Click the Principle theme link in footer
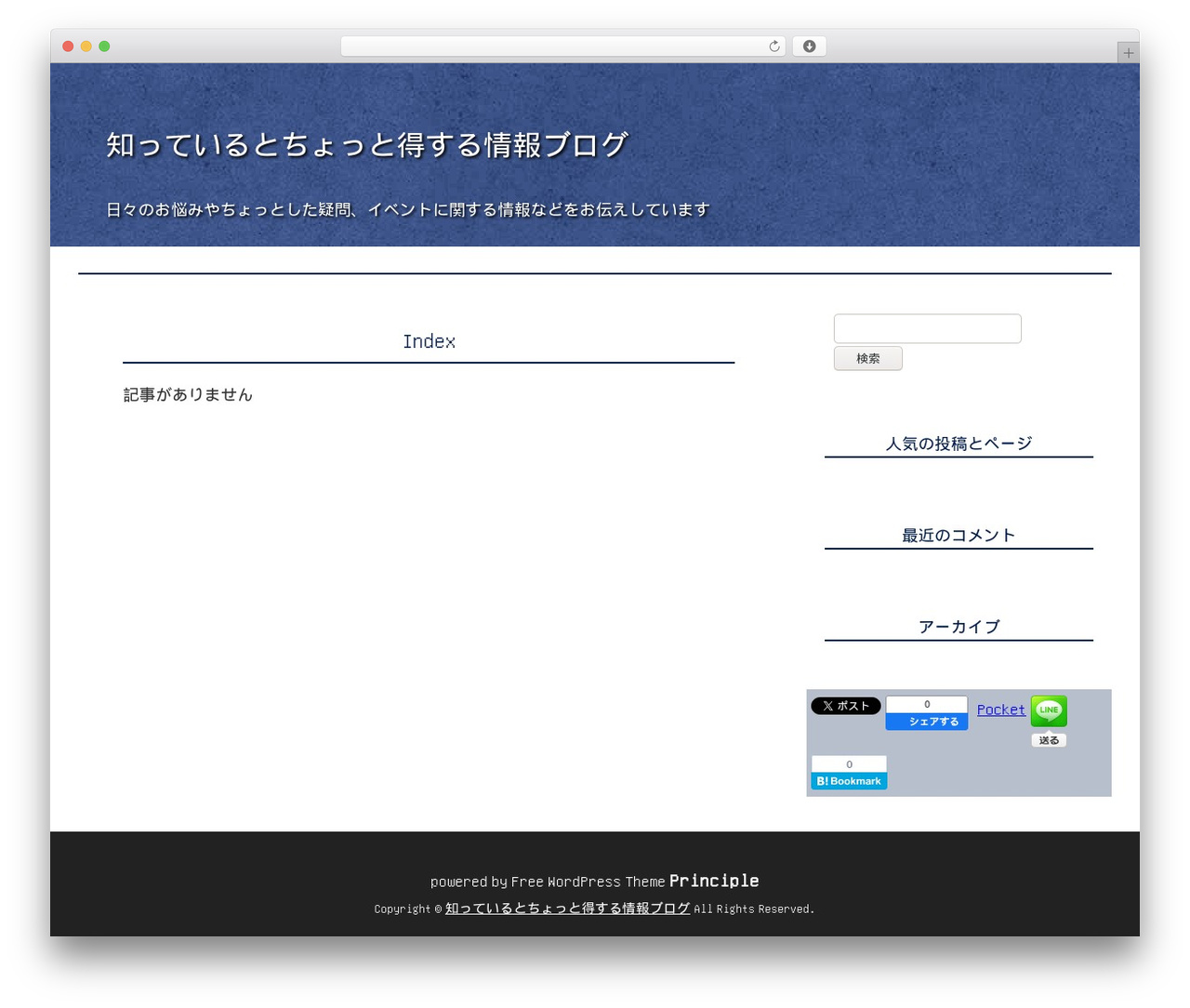The height and width of the screenshot is (1008, 1190). [714, 881]
